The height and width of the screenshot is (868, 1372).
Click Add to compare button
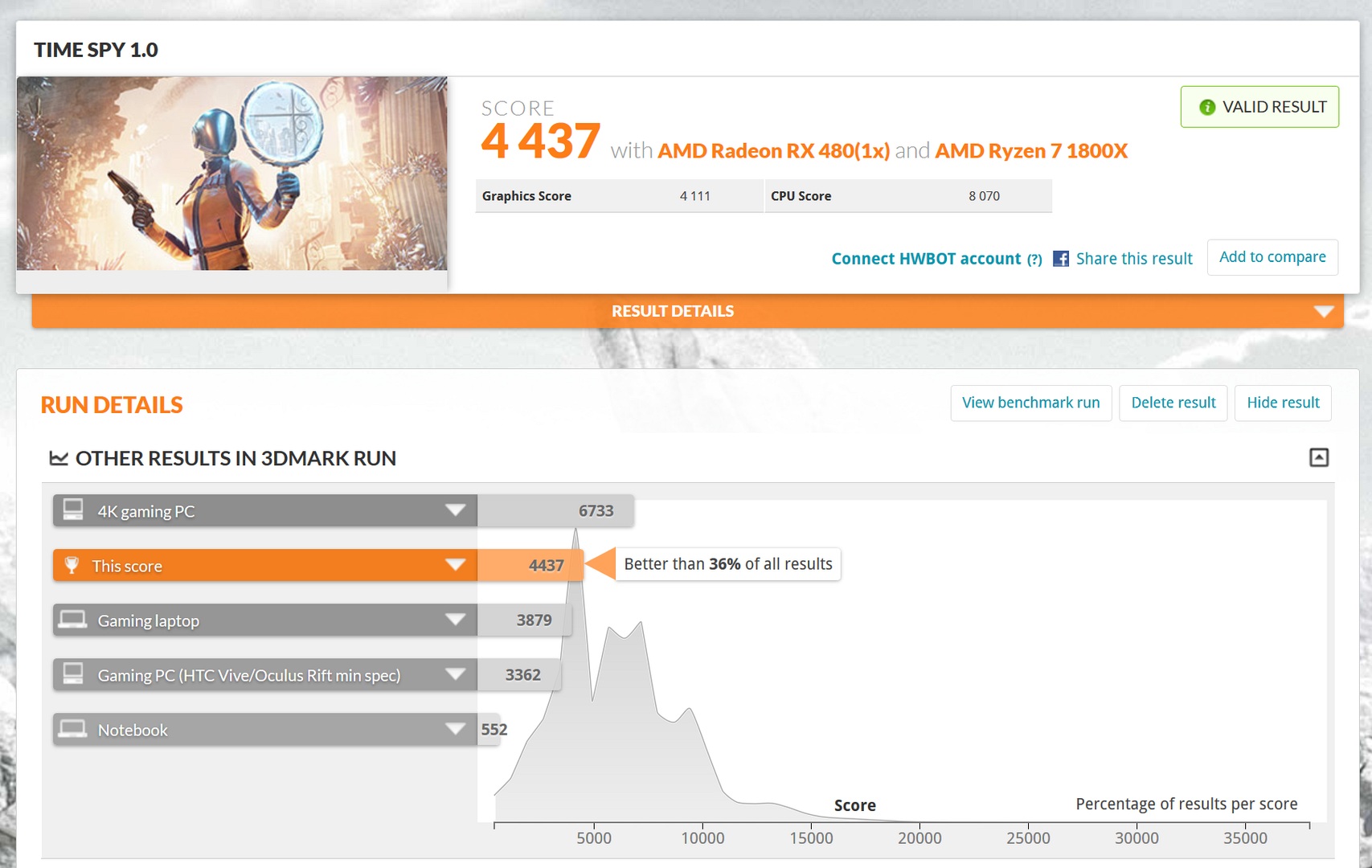[x=1272, y=257]
